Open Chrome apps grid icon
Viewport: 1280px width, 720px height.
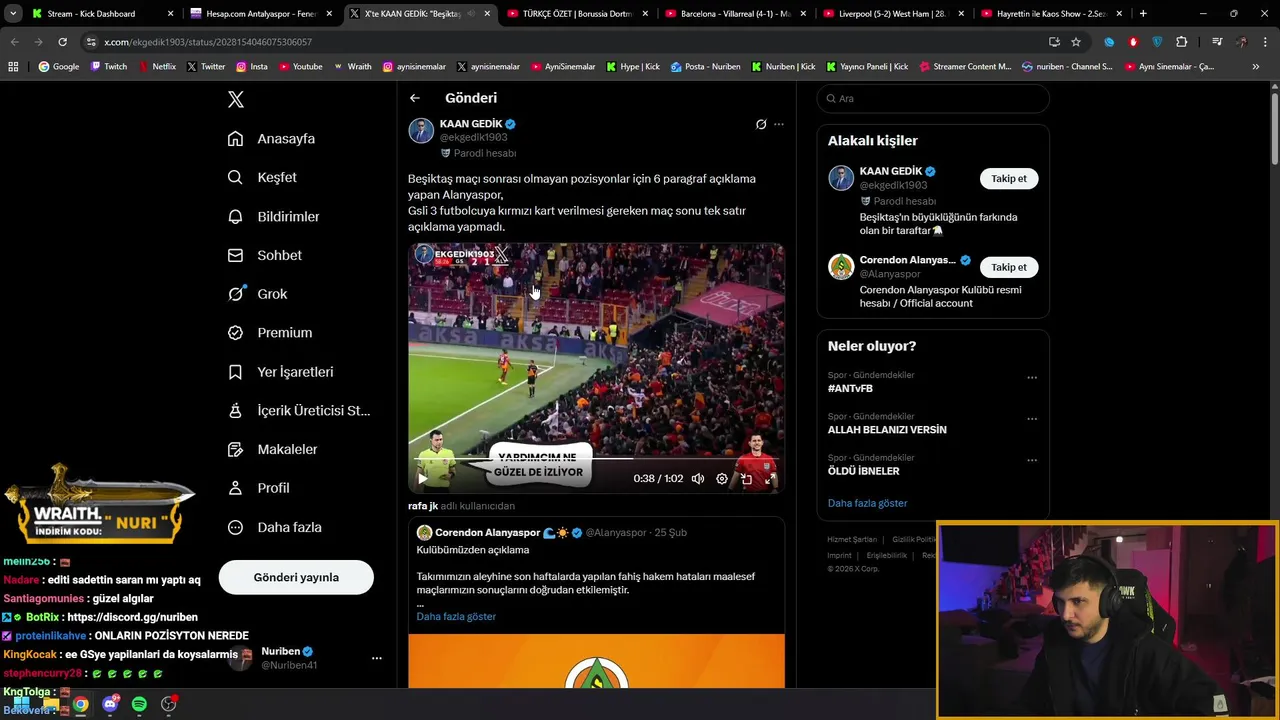(x=13, y=67)
